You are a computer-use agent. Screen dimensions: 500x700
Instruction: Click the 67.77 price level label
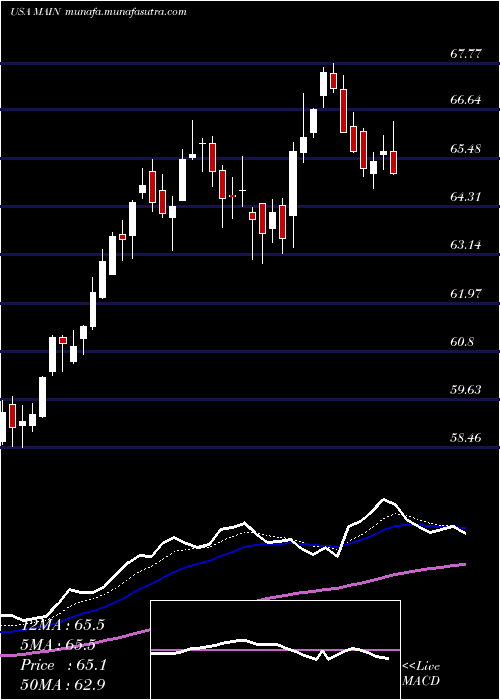pos(466,54)
